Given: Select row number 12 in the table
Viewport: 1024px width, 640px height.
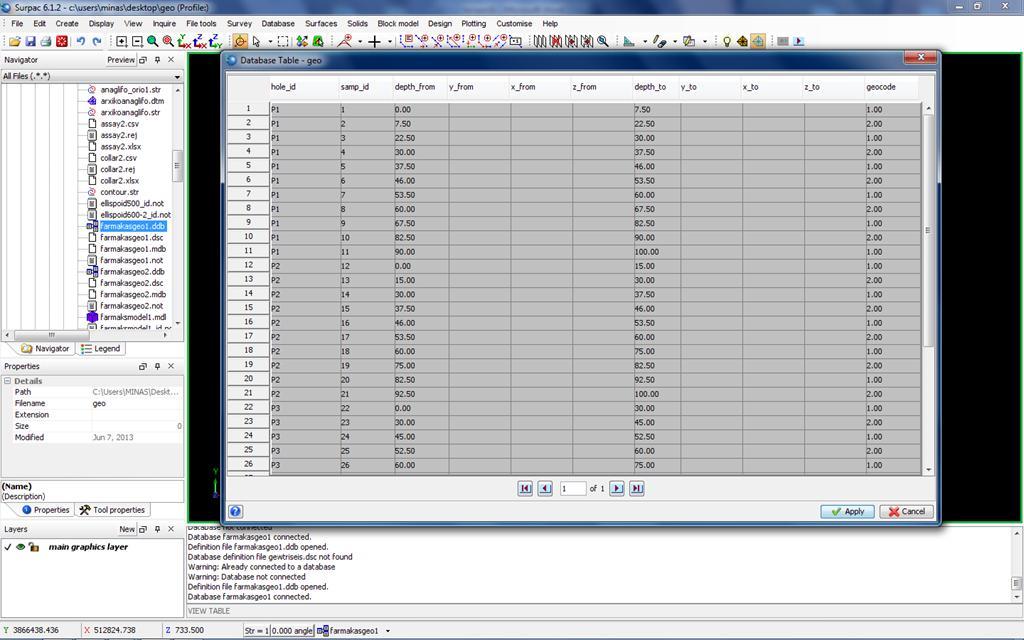Looking at the screenshot, I should (x=248, y=264).
